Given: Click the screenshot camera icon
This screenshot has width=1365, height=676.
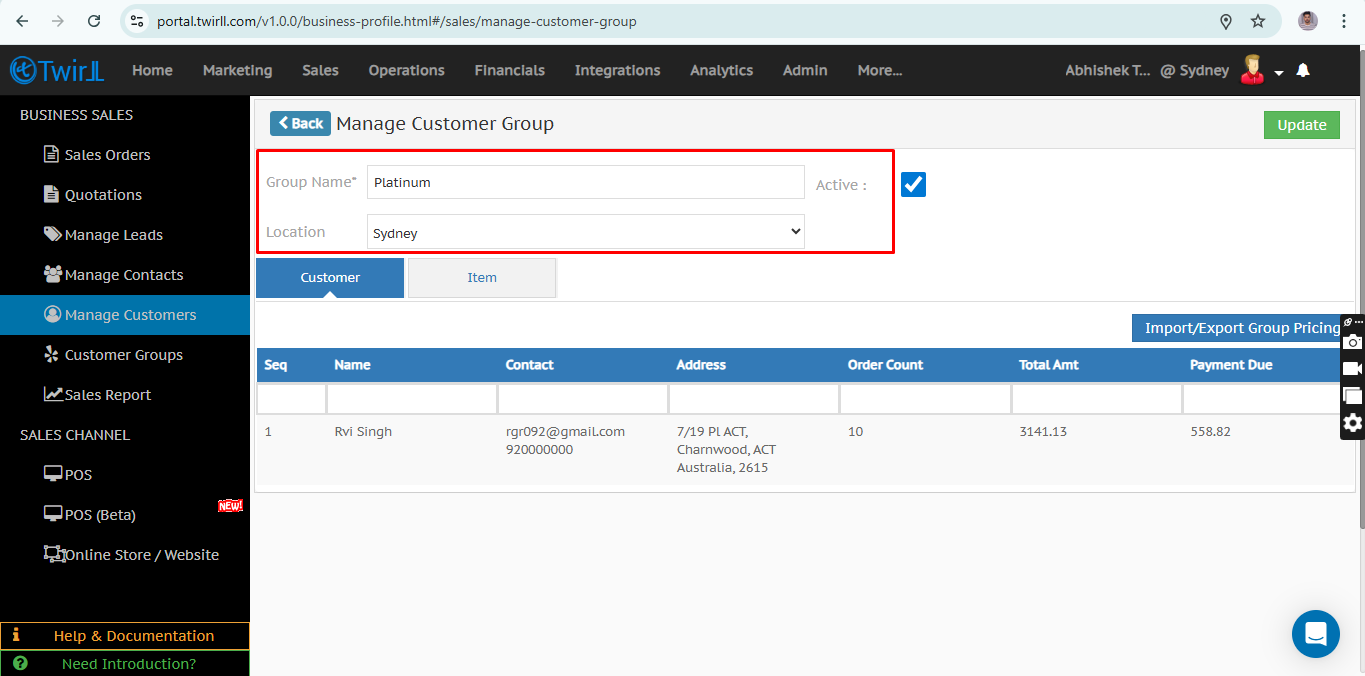Looking at the screenshot, I should point(1353,342).
